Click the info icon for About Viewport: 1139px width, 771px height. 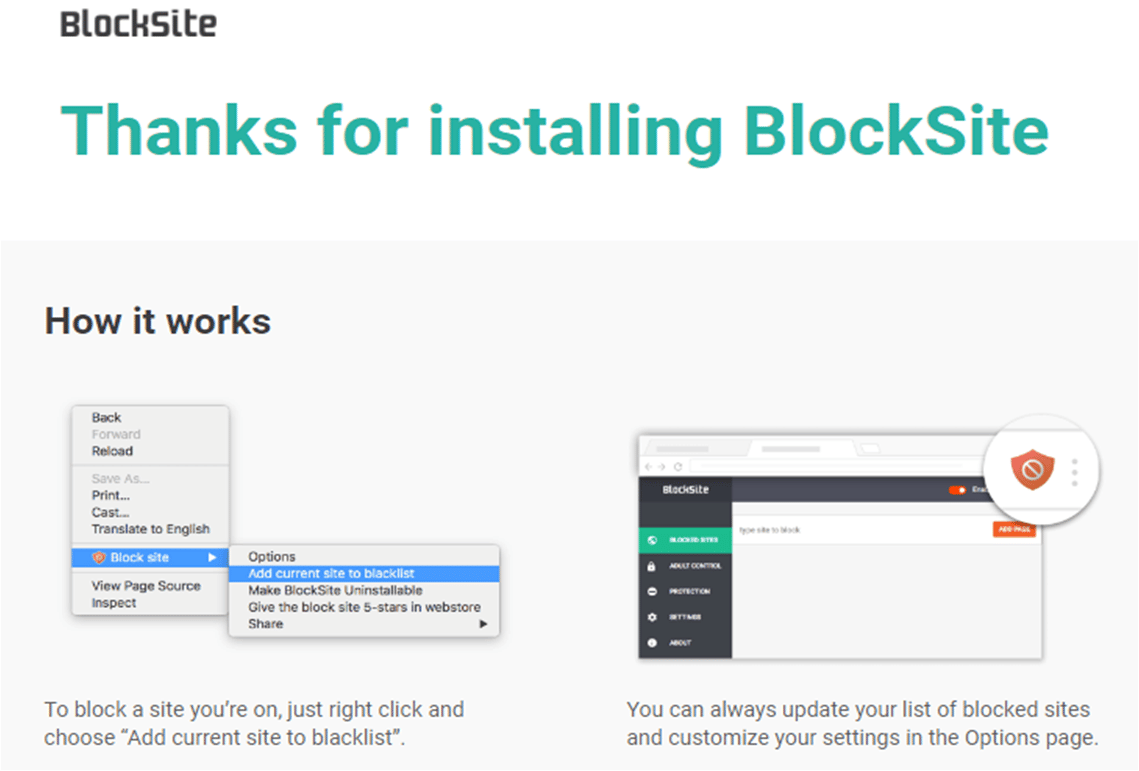click(x=652, y=642)
